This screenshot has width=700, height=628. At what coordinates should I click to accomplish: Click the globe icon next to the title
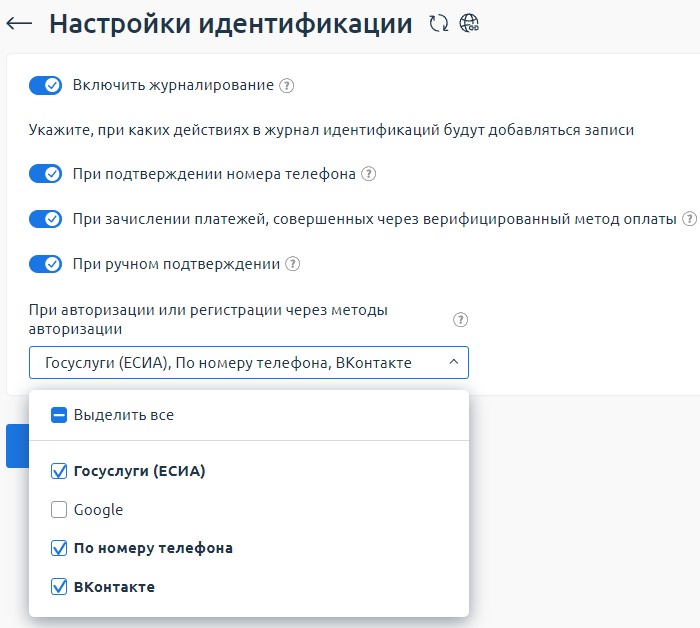(469, 25)
